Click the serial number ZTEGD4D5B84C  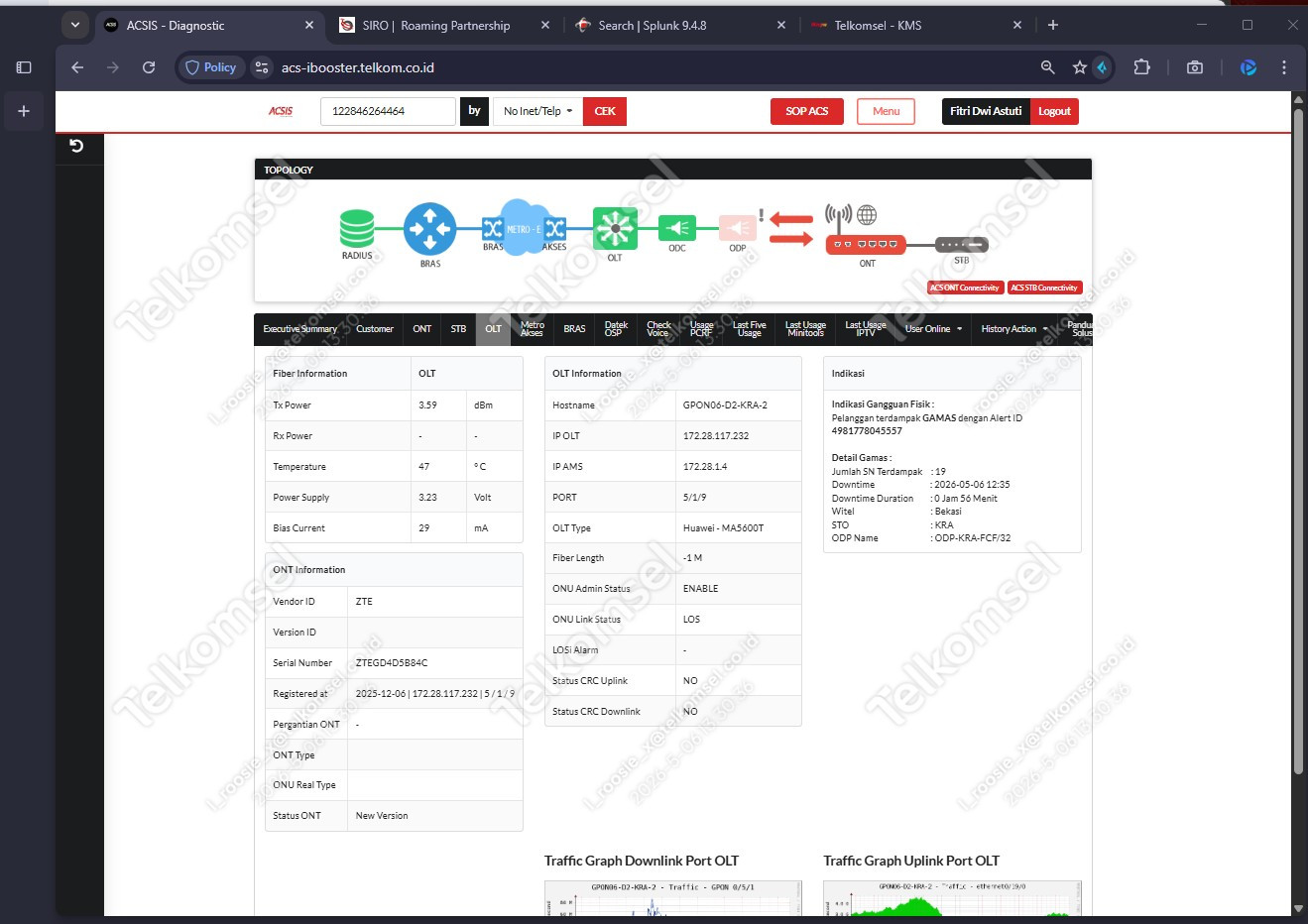392,663
